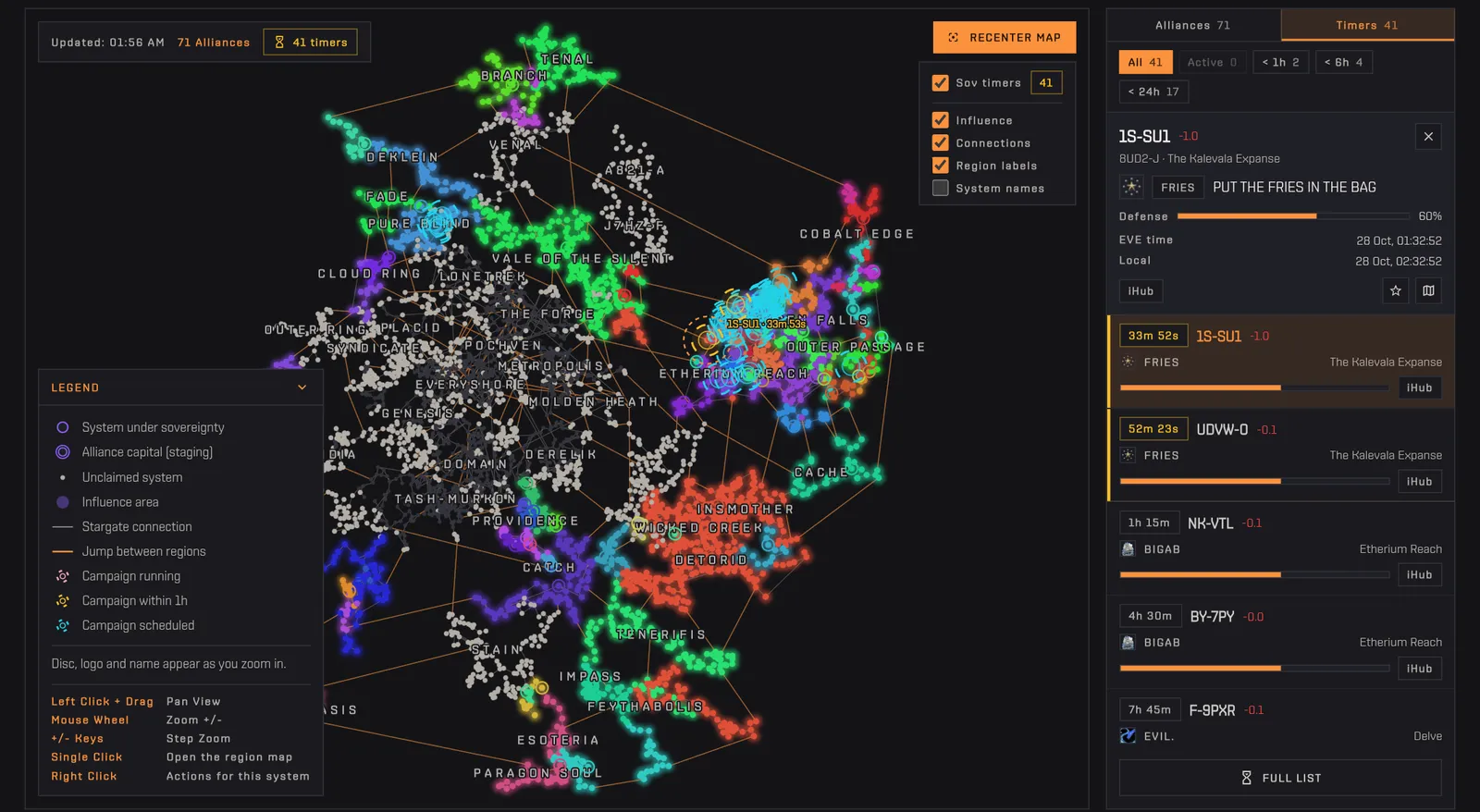Click FRIES icon in UDVW-O timer row
Viewport: 1480px width, 812px height.
tap(1128, 455)
